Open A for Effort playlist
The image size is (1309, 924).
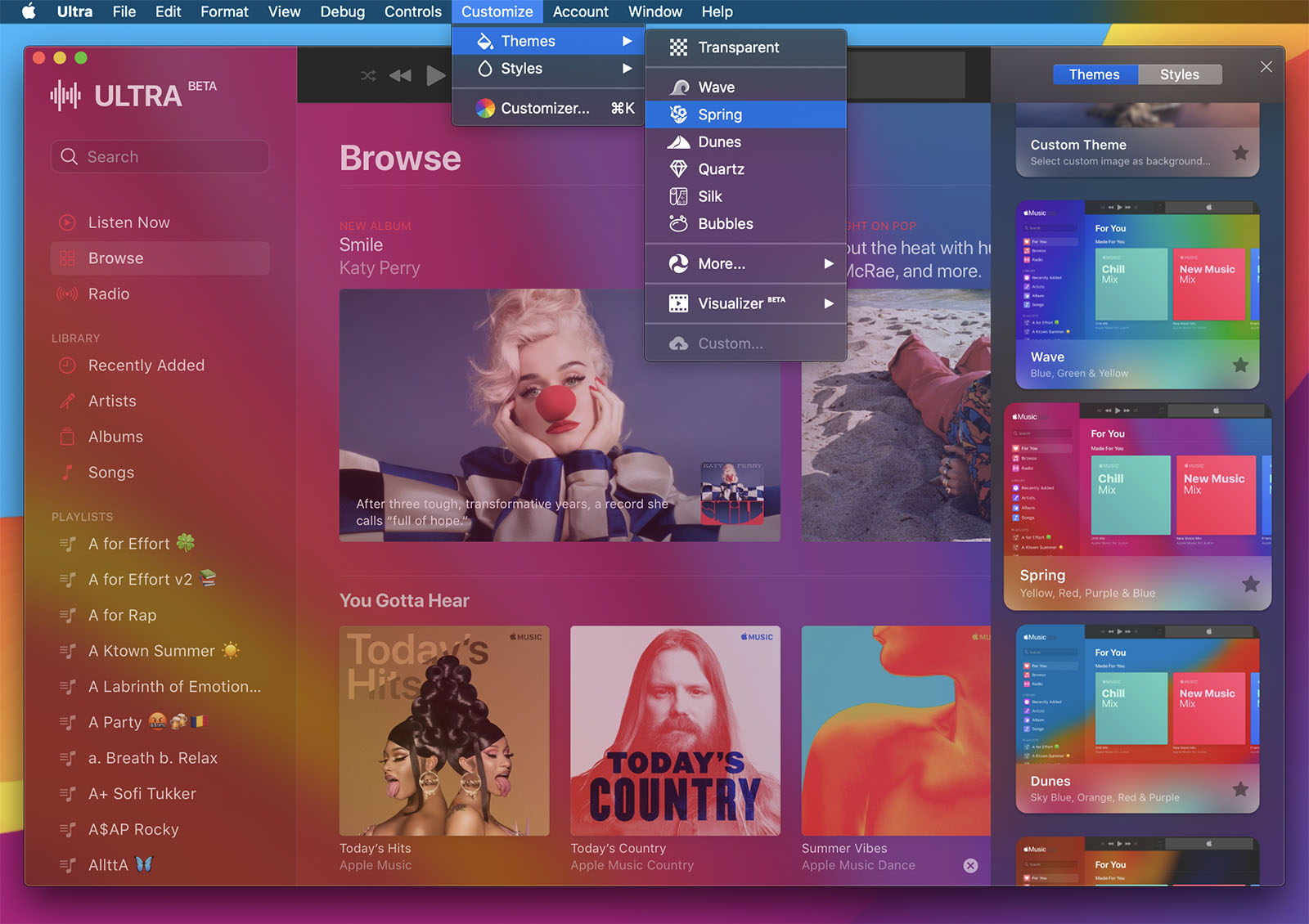[x=160, y=544]
